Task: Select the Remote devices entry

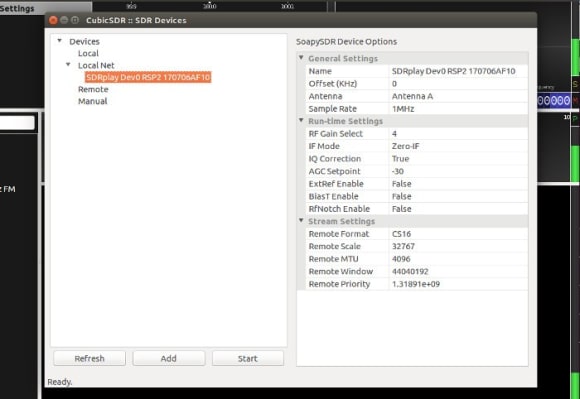Action: (x=93, y=89)
